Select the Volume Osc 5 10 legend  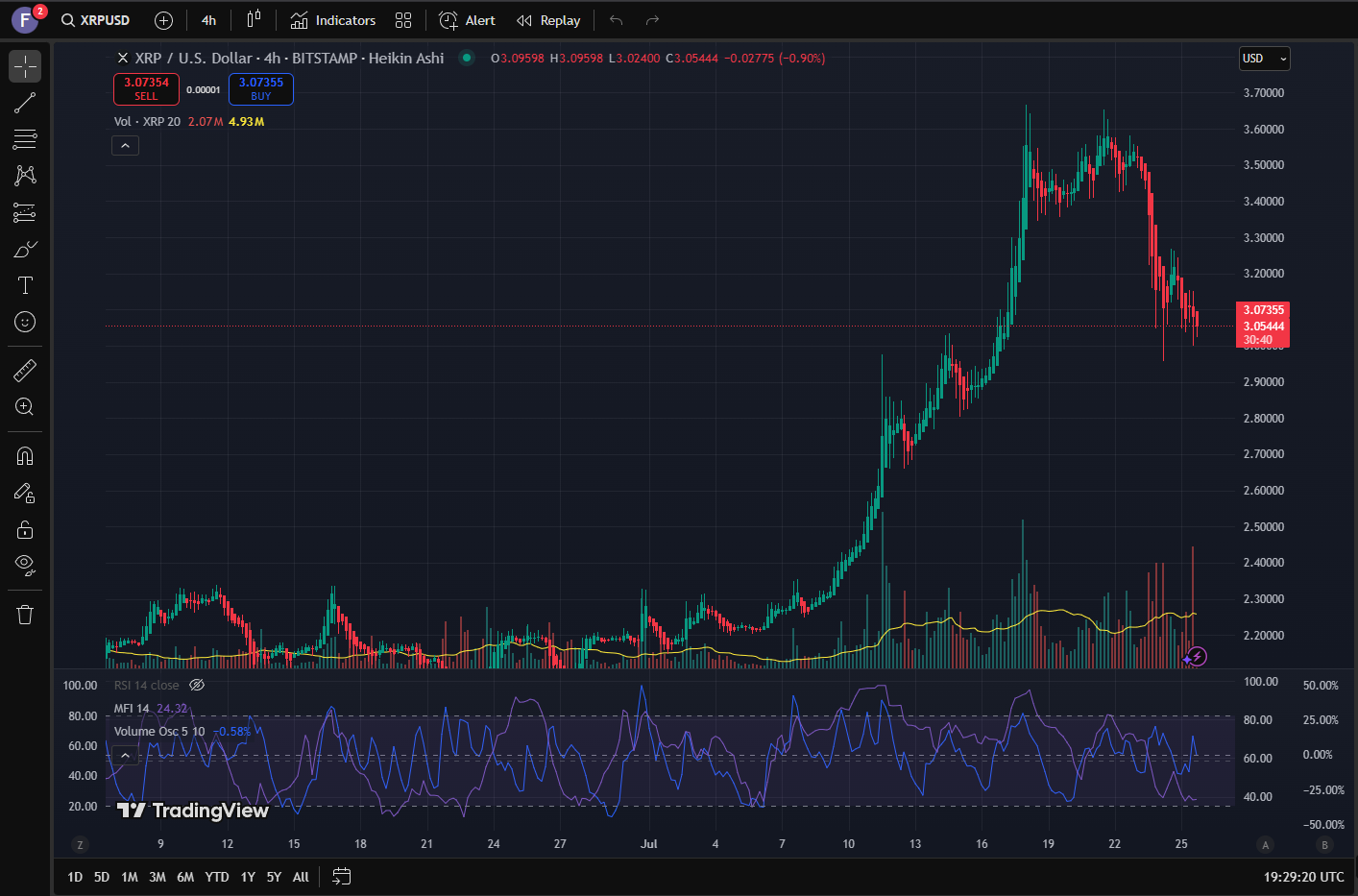[x=159, y=731]
